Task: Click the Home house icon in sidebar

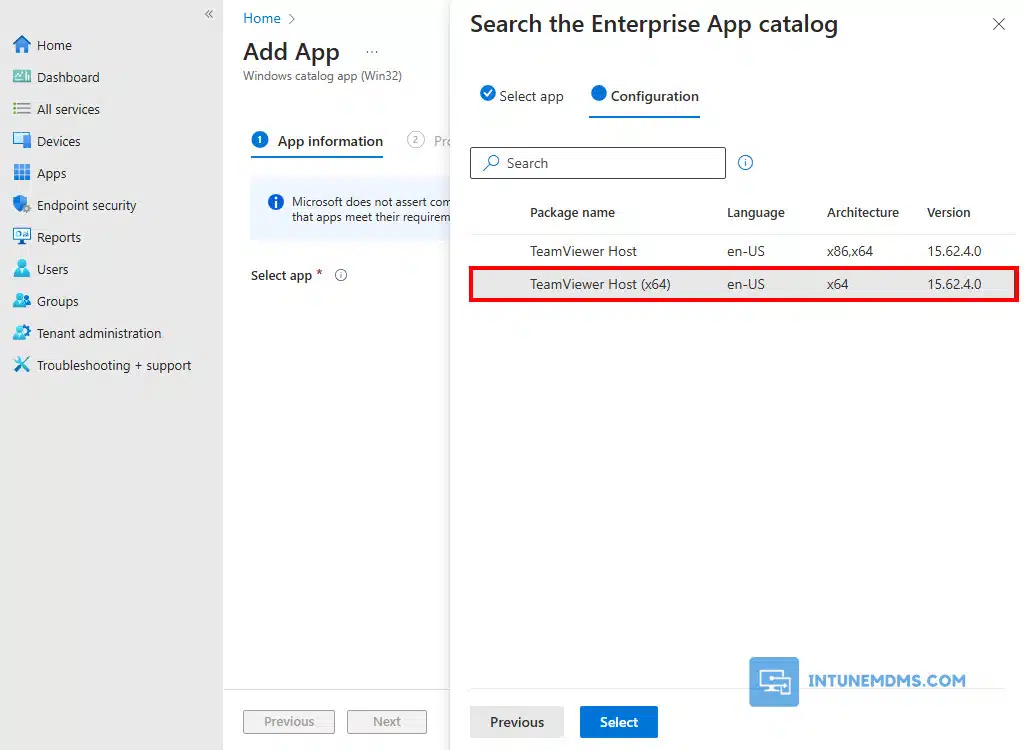Action: tap(22, 44)
